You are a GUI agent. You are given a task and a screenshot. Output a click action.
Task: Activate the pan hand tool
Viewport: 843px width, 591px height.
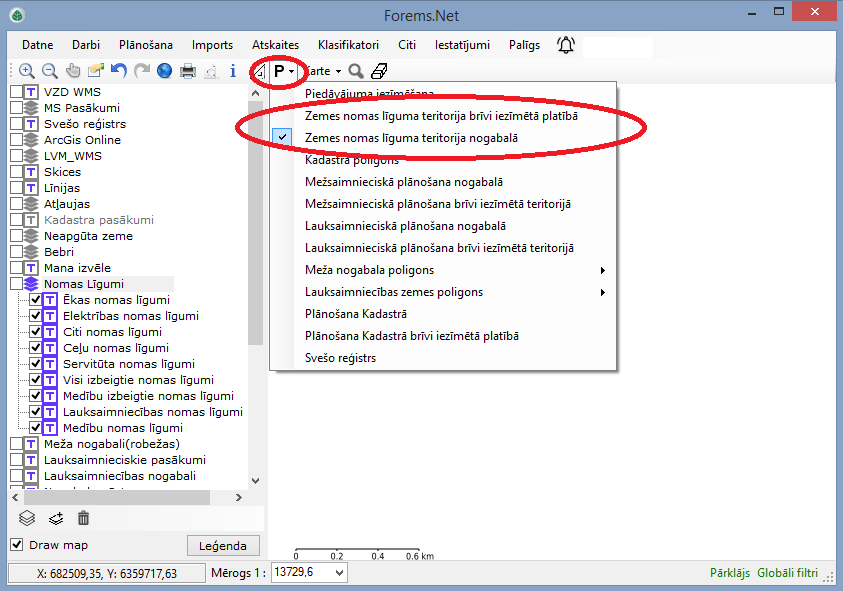pos(73,71)
